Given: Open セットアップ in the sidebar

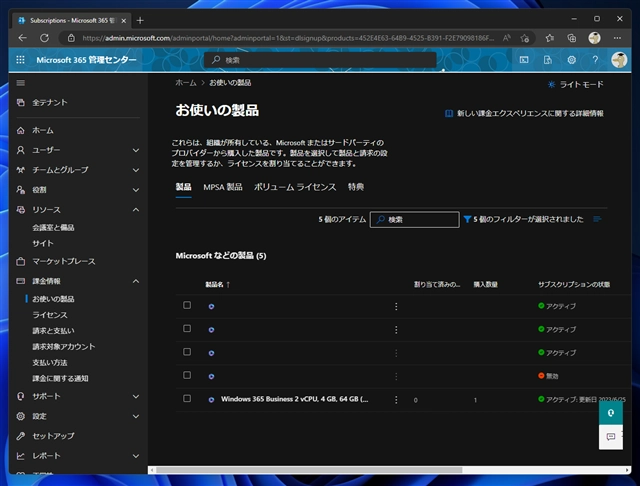Looking at the screenshot, I should [x=53, y=436].
